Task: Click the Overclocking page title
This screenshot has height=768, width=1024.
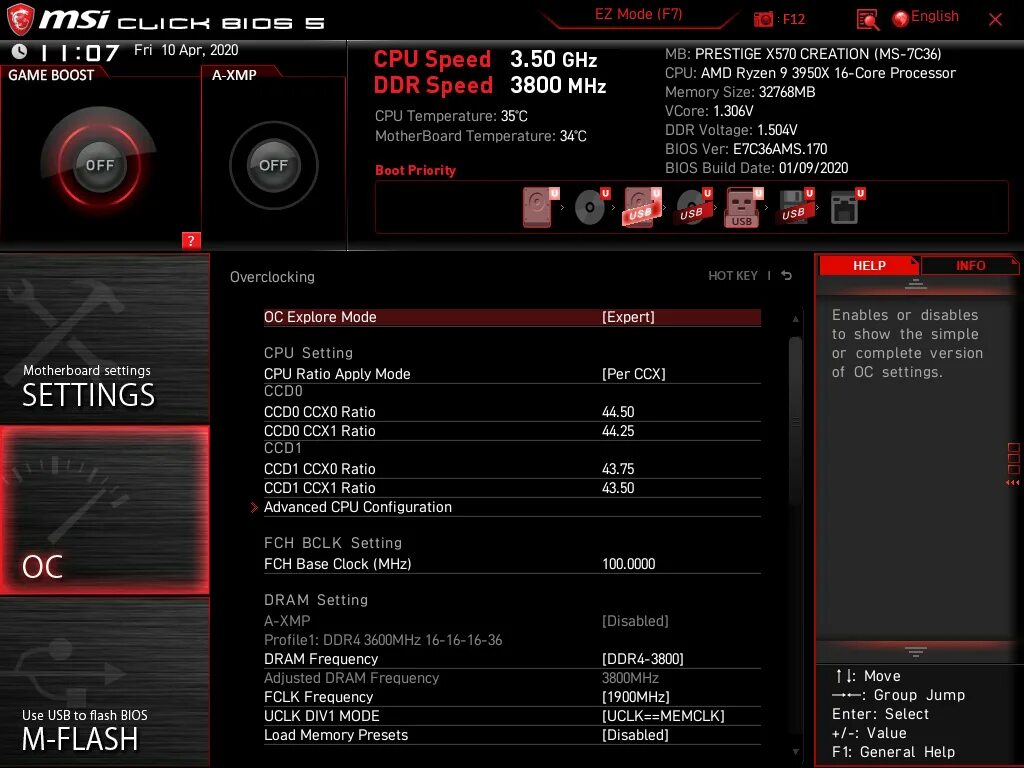Action: pyautogui.click(x=272, y=277)
